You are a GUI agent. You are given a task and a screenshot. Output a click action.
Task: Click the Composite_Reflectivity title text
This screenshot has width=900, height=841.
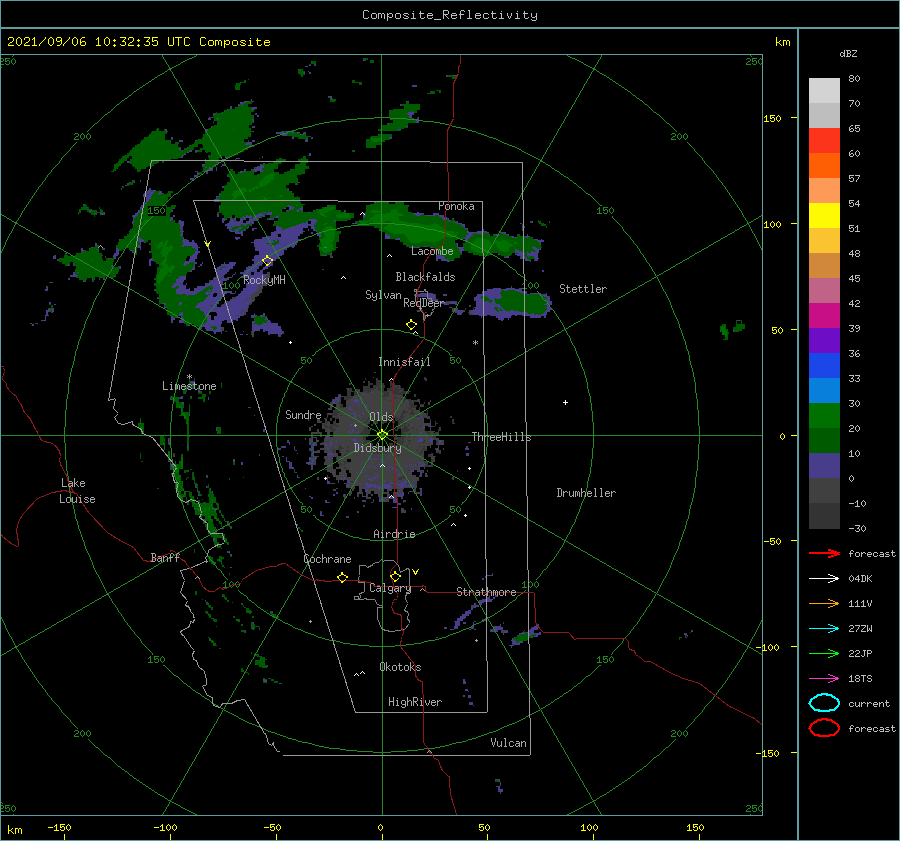point(450,15)
